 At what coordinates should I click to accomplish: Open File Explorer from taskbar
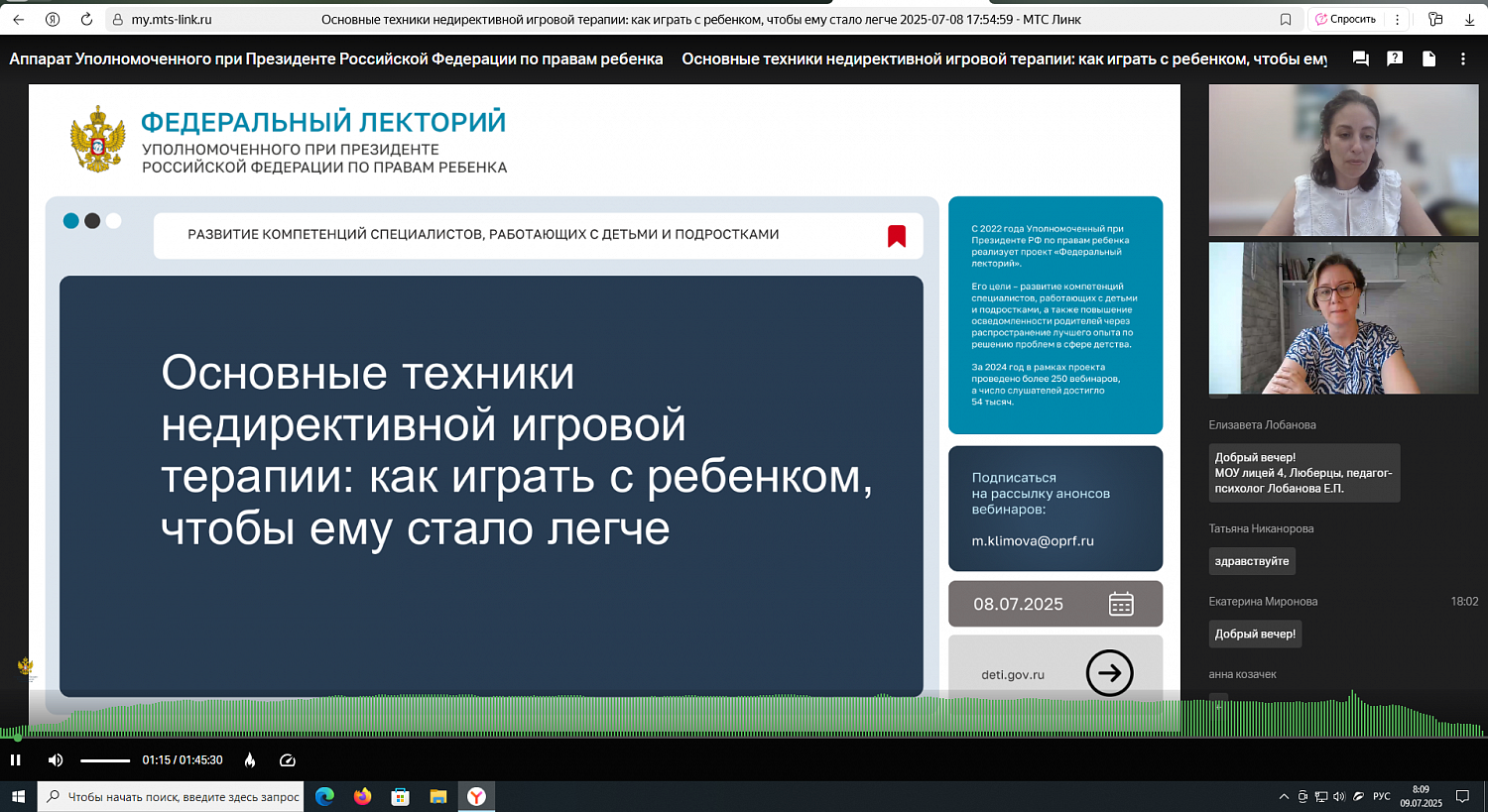pyautogui.click(x=437, y=796)
